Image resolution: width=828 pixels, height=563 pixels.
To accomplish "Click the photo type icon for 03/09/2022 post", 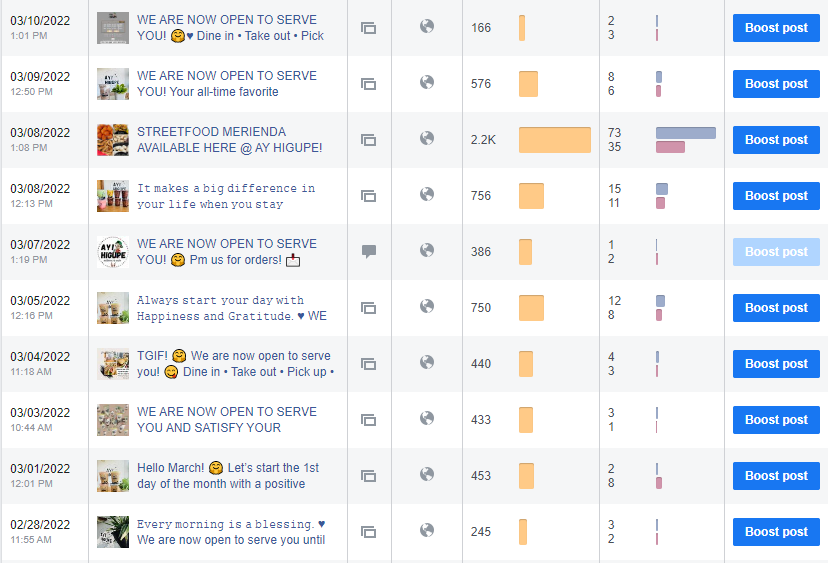I will 368,84.
